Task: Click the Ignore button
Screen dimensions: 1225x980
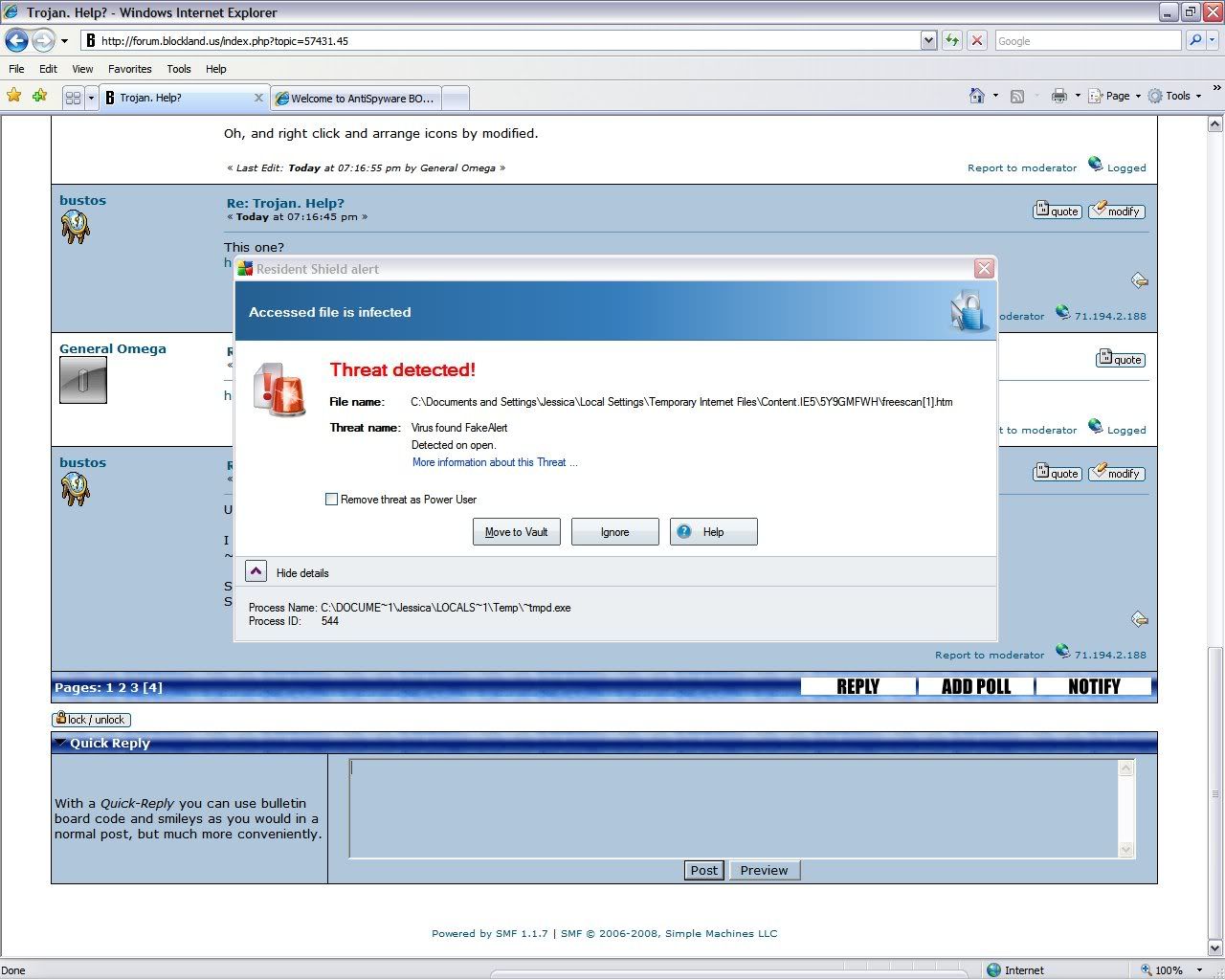Action: pos(614,532)
